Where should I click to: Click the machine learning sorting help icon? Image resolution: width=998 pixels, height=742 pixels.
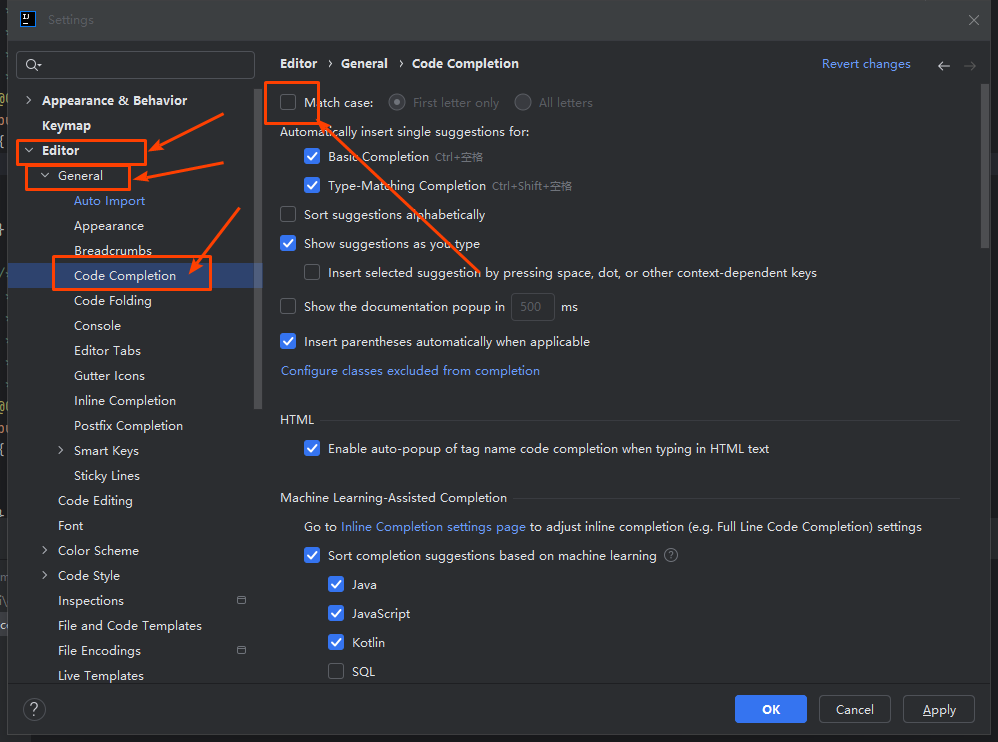(671, 555)
